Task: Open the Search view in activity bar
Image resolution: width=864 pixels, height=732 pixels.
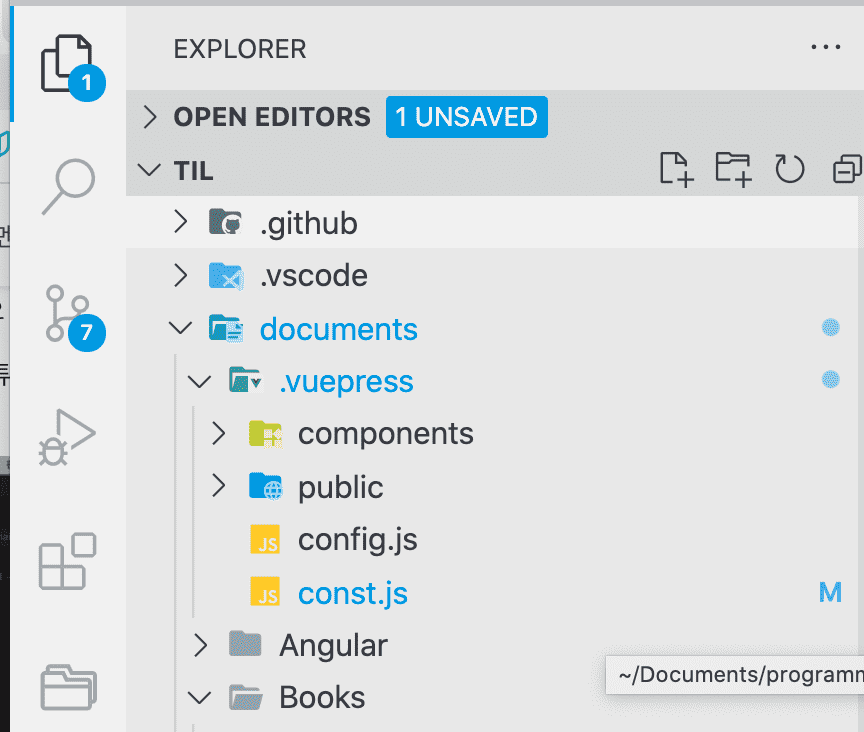Action: click(x=67, y=187)
